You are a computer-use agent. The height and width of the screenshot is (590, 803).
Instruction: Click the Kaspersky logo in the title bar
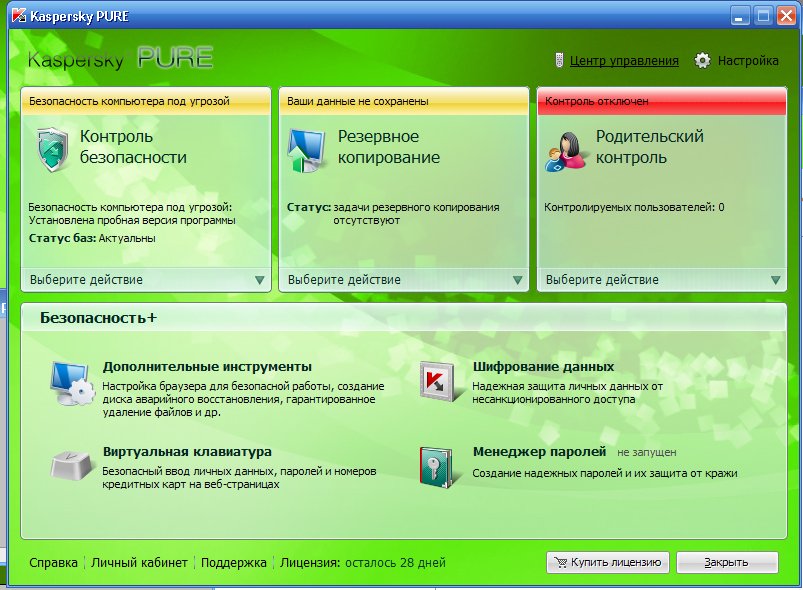coord(18,16)
